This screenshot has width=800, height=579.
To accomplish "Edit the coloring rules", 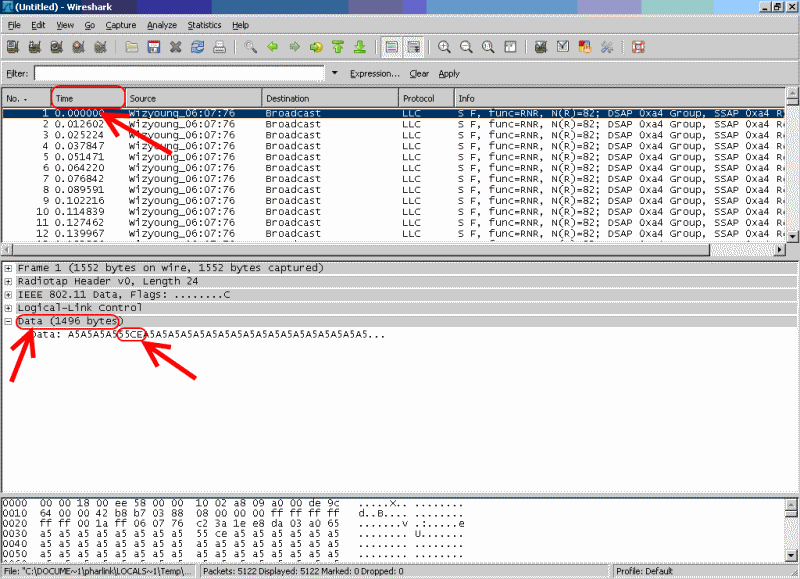I will (585, 47).
